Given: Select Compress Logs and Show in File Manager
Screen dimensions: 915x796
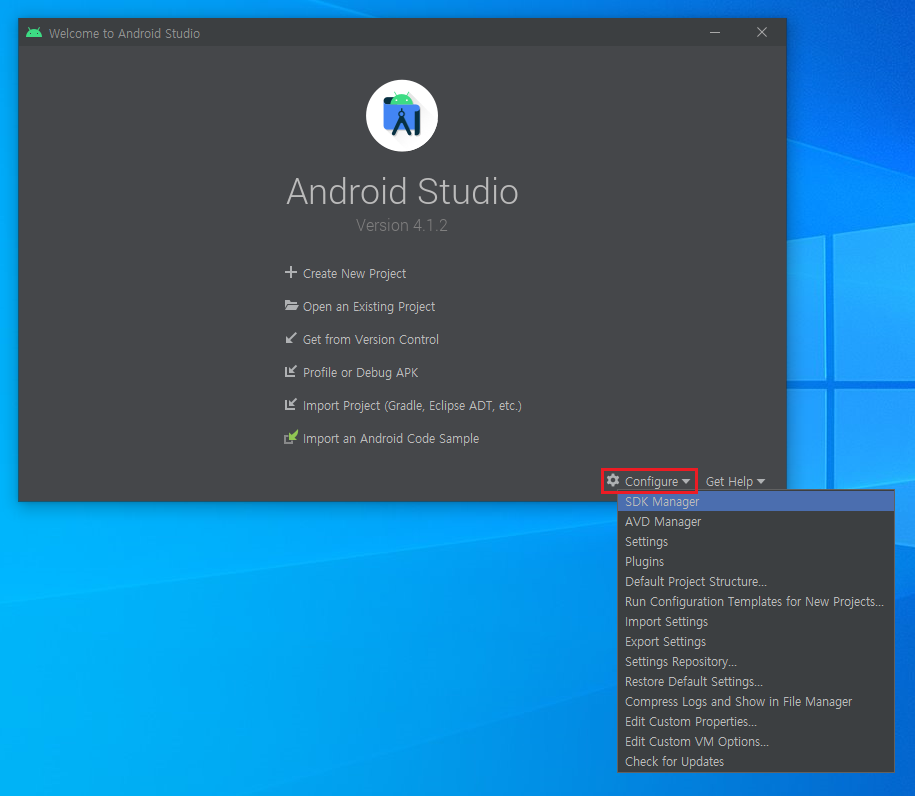Looking at the screenshot, I should 756,701.
